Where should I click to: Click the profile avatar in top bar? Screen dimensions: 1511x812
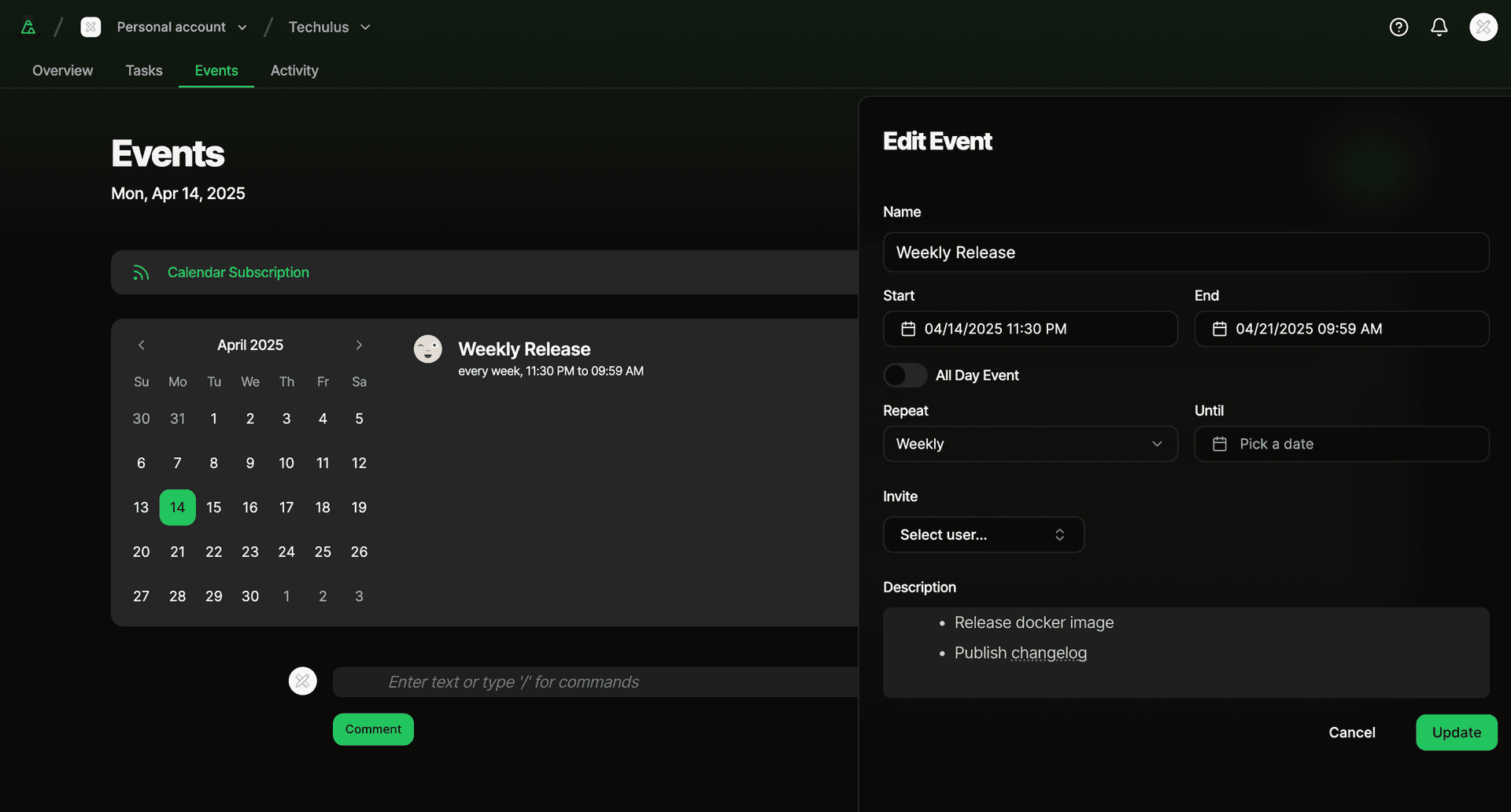pyautogui.click(x=1483, y=27)
